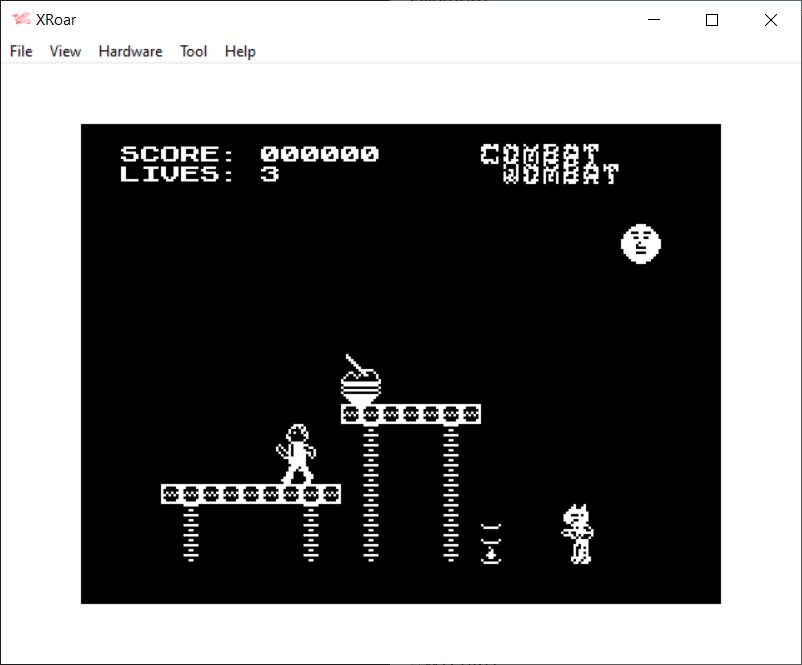The width and height of the screenshot is (802, 665).
Task: Click the walking player character sprite
Action: coord(296,454)
